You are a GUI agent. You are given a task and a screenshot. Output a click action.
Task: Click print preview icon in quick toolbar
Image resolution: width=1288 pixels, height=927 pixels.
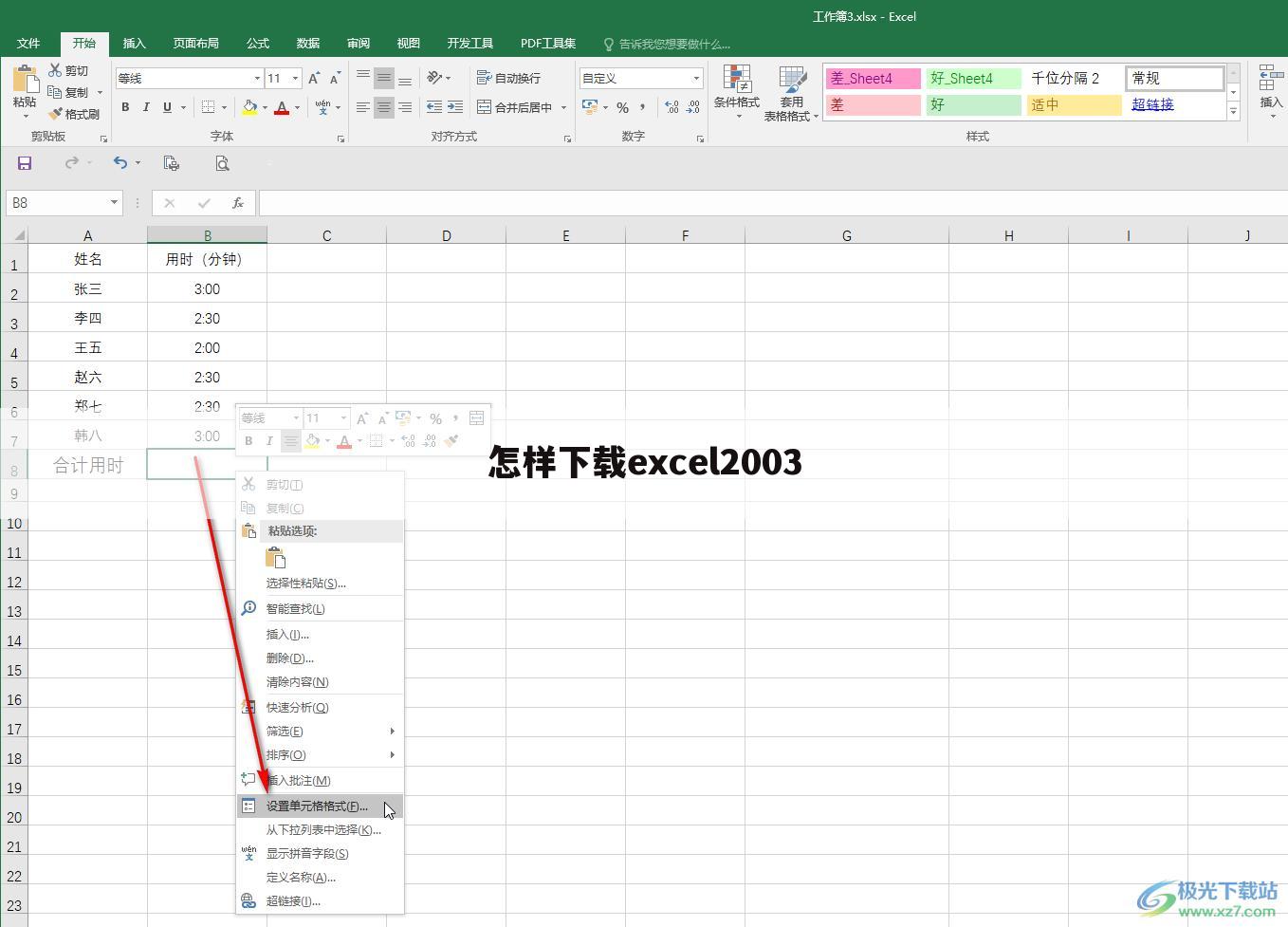click(222, 163)
